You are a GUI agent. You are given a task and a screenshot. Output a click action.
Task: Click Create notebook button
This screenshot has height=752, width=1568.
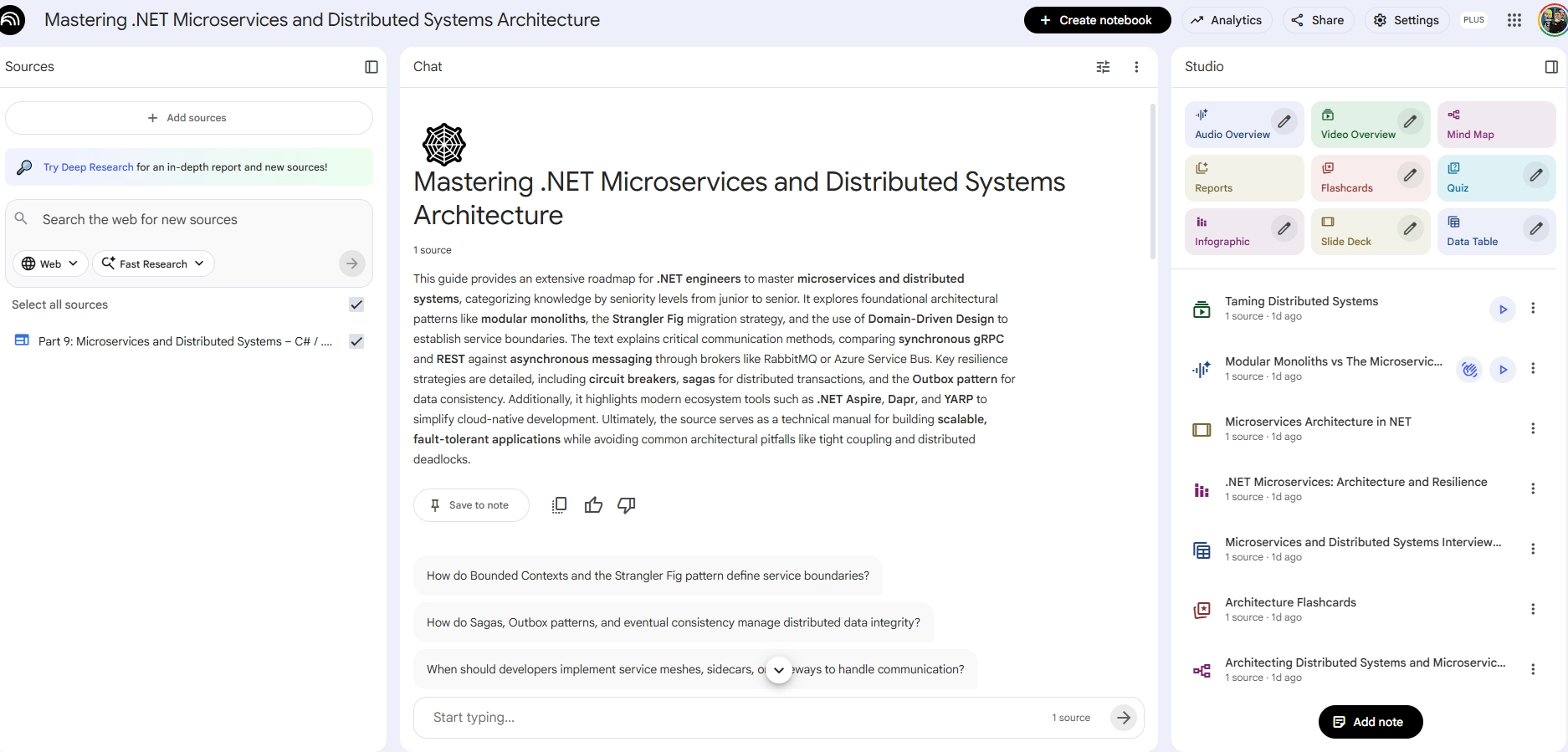pyautogui.click(x=1096, y=20)
